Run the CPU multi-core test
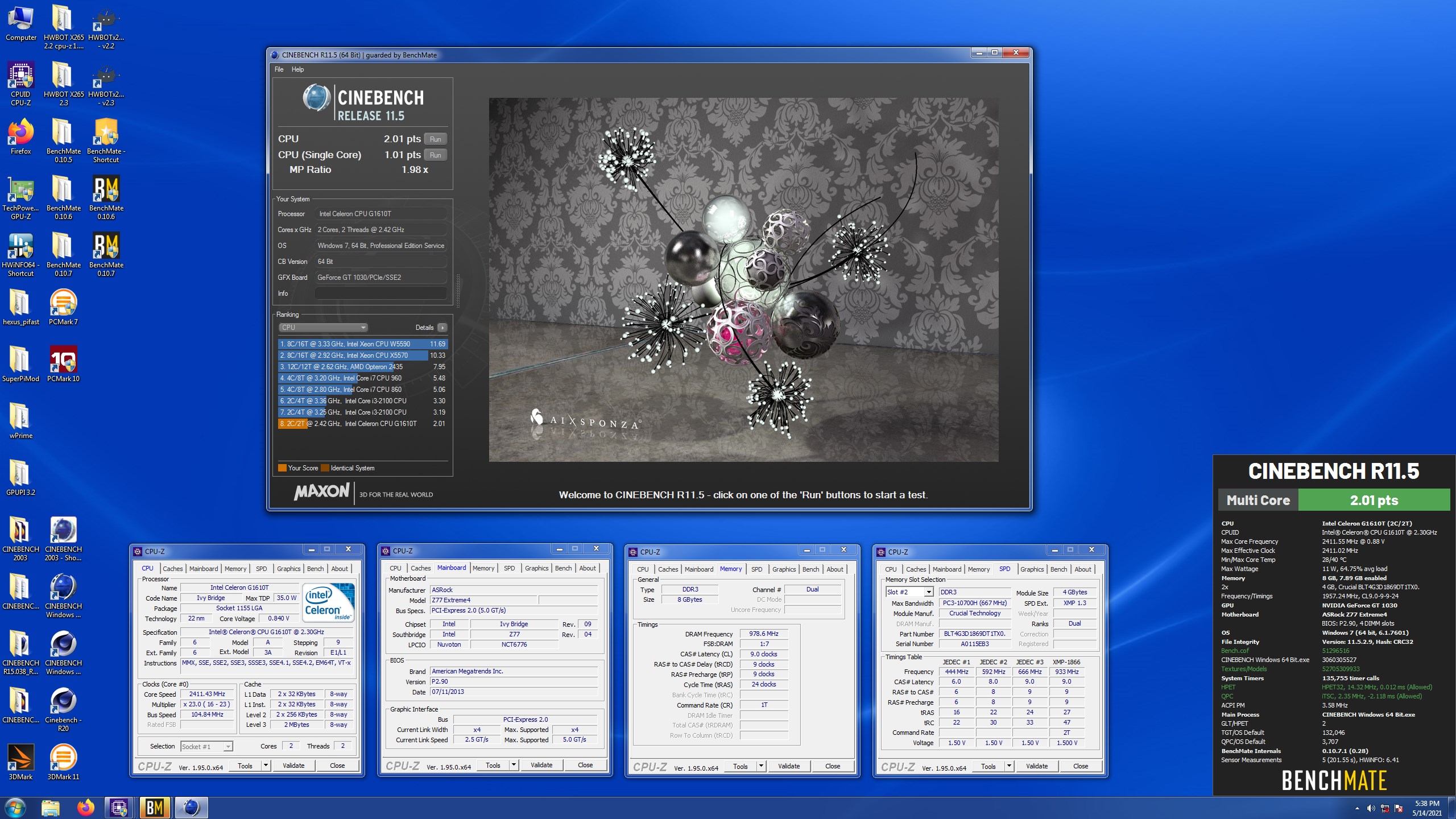 (435, 139)
